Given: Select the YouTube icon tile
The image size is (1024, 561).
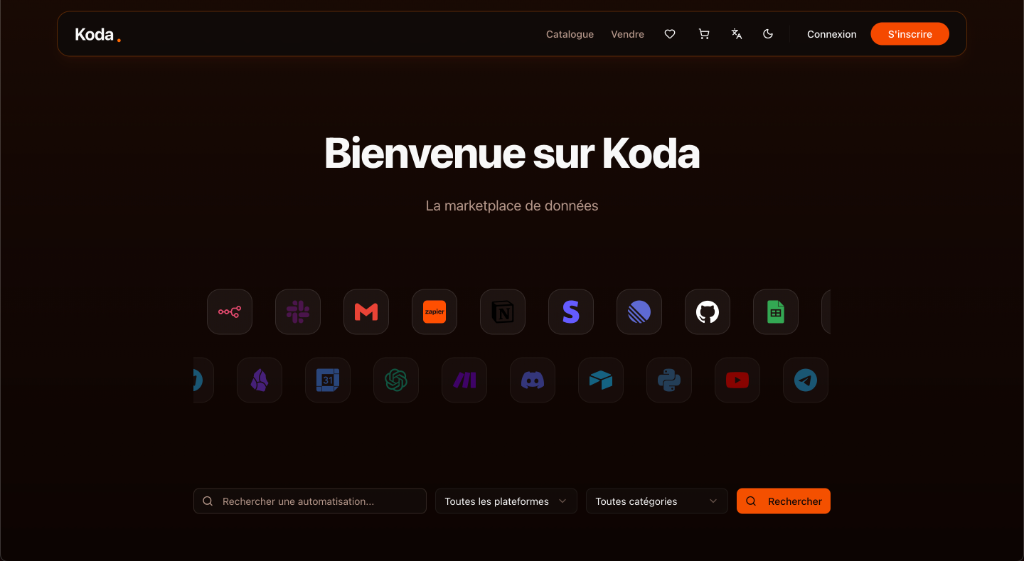Looking at the screenshot, I should point(737,380).
